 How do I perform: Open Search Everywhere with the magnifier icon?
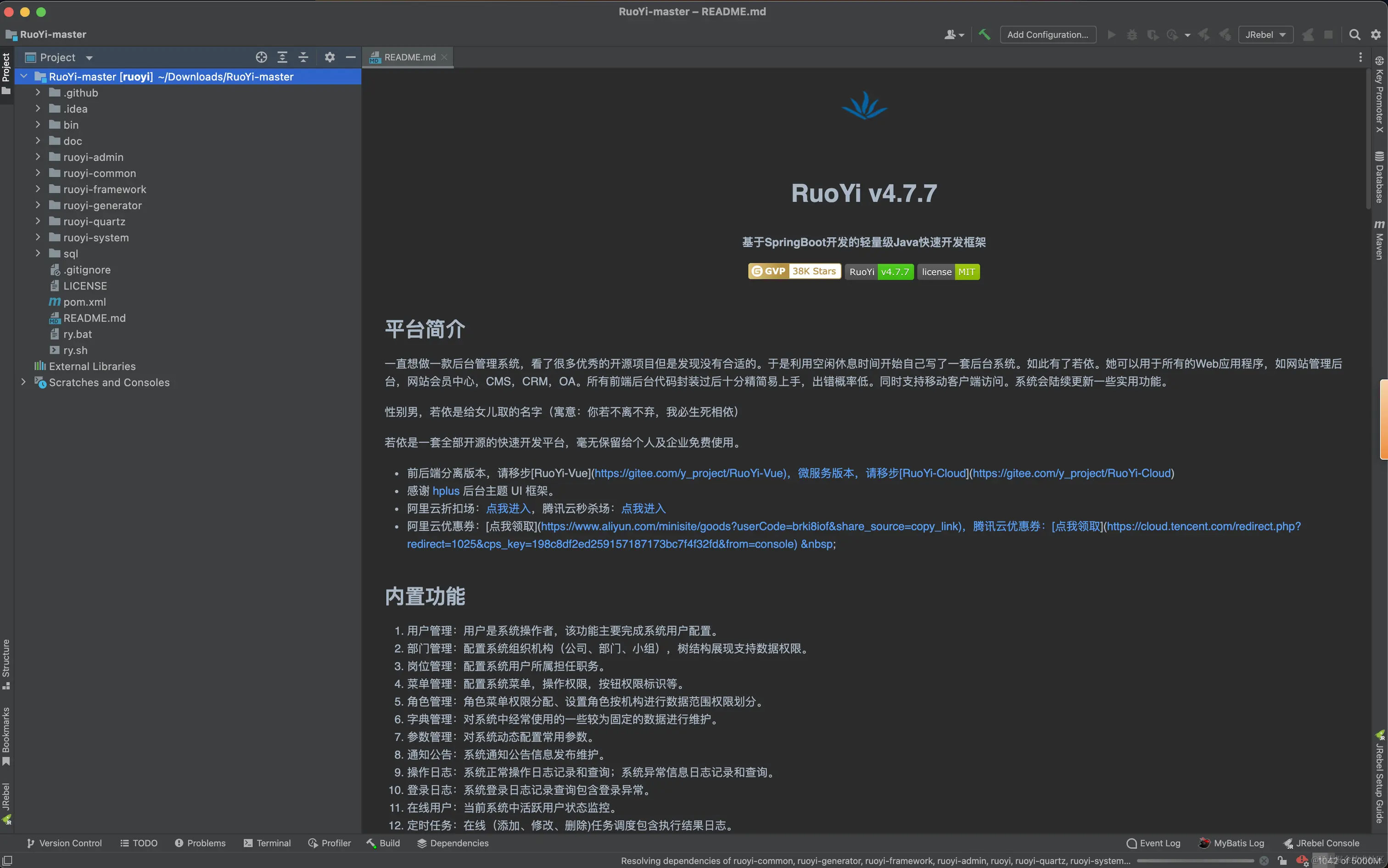point(1354,34)
